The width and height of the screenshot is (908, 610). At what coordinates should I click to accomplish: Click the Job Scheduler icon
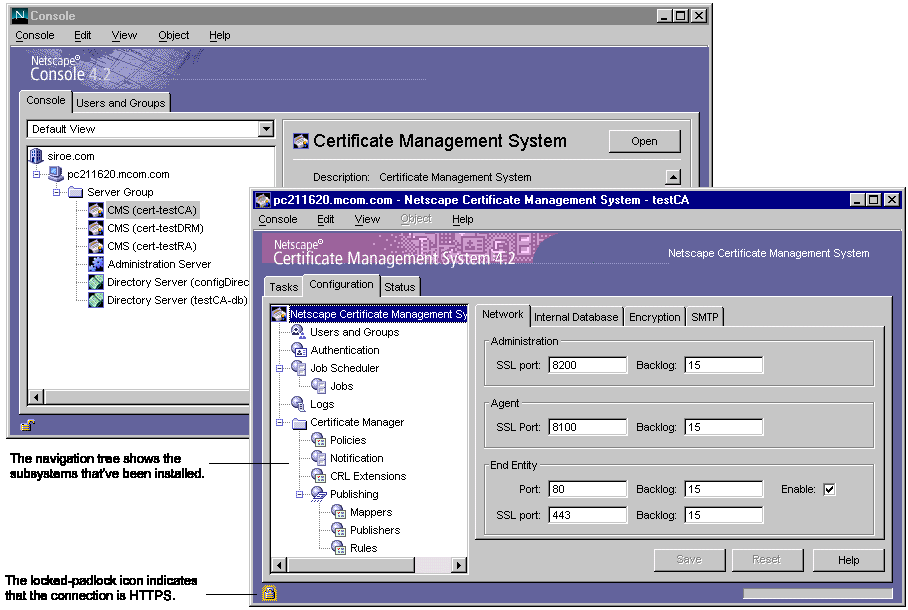pos(299,368)
